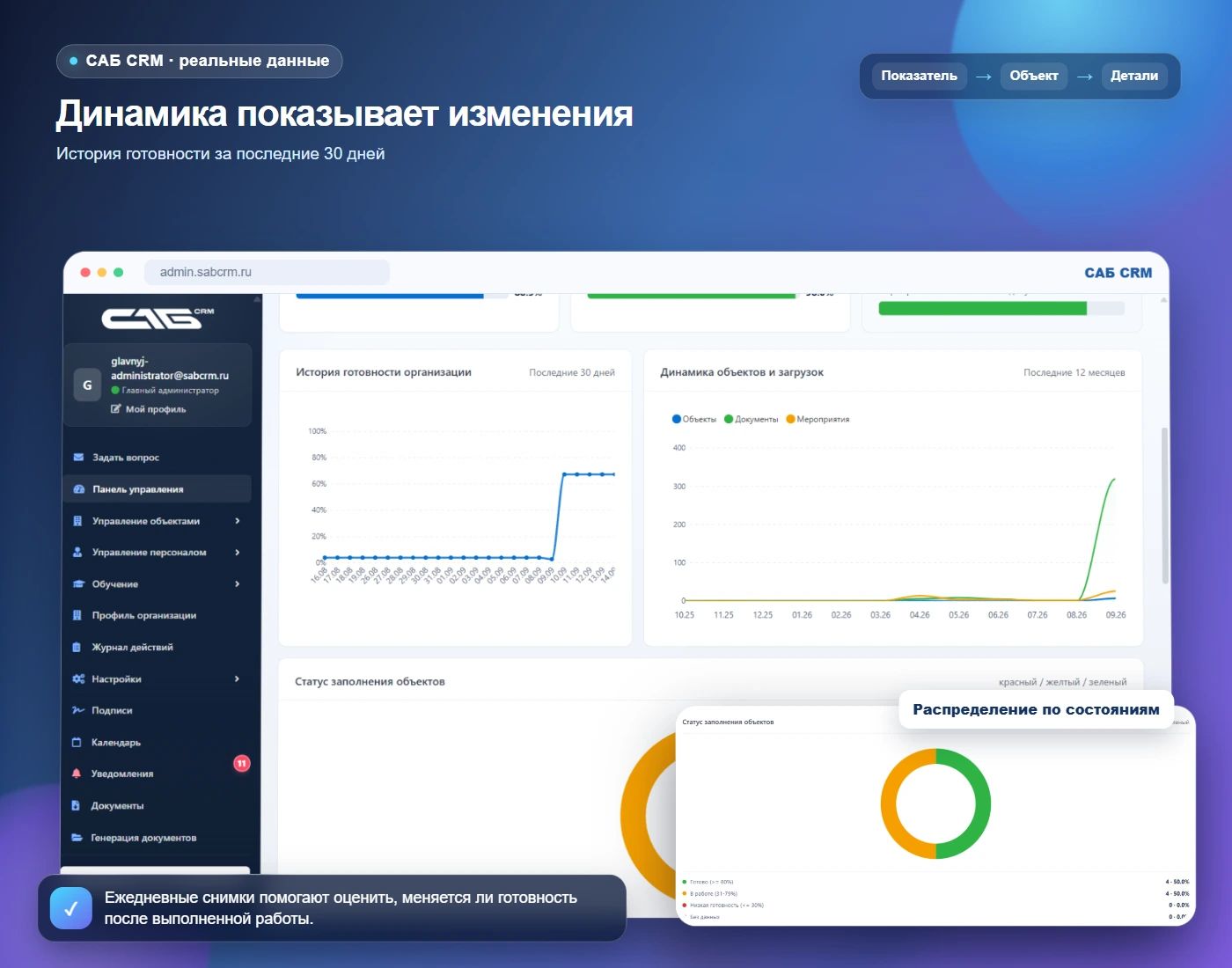Click the bell icon beside Уведомления
Screen dimensions: 1232x968
[76, 774]
